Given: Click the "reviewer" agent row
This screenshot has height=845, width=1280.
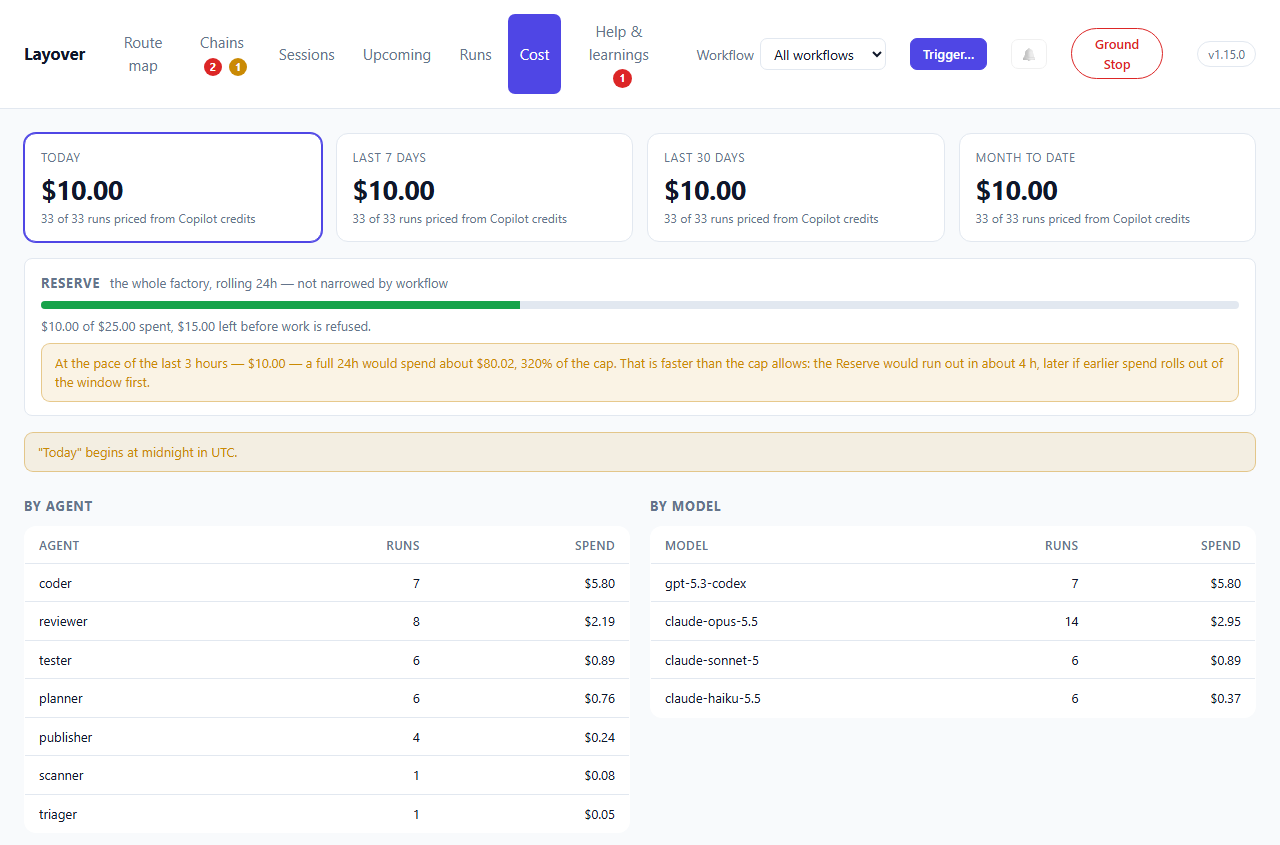Looking at the screenshot, I should tap(327, 621).
